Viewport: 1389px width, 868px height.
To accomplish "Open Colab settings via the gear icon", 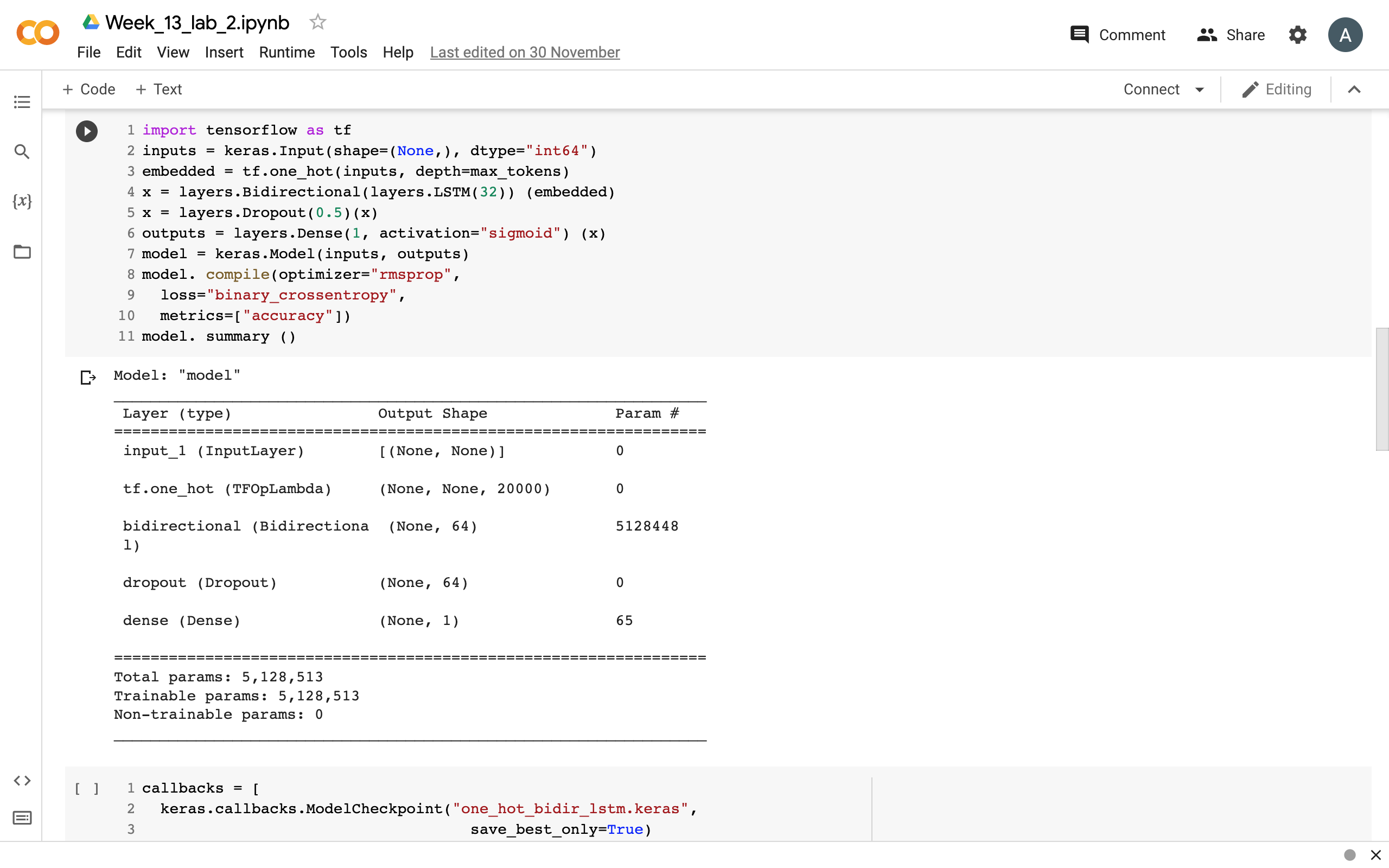I will [x=1298, y=34].
